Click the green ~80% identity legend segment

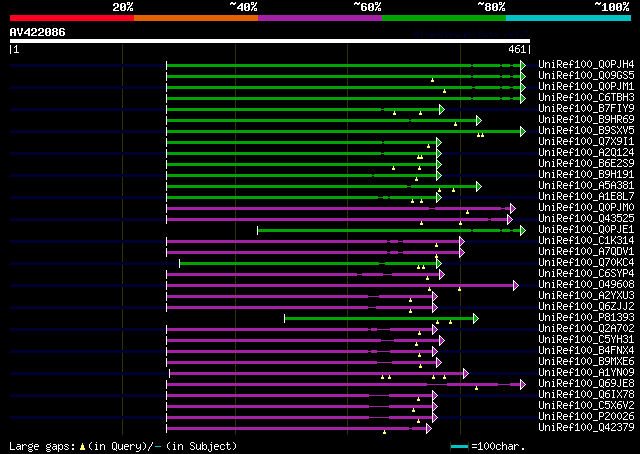(444, 18)
